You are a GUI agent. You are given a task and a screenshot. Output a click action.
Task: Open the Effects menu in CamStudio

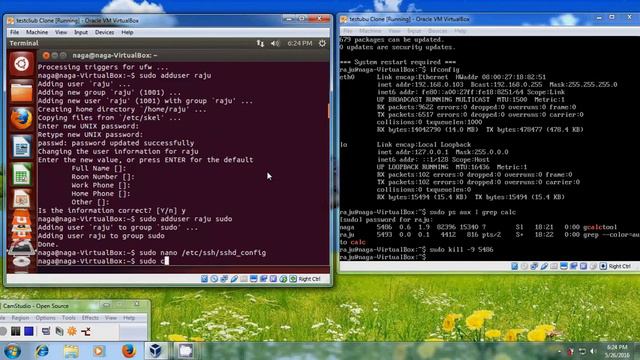coord(90,318)
